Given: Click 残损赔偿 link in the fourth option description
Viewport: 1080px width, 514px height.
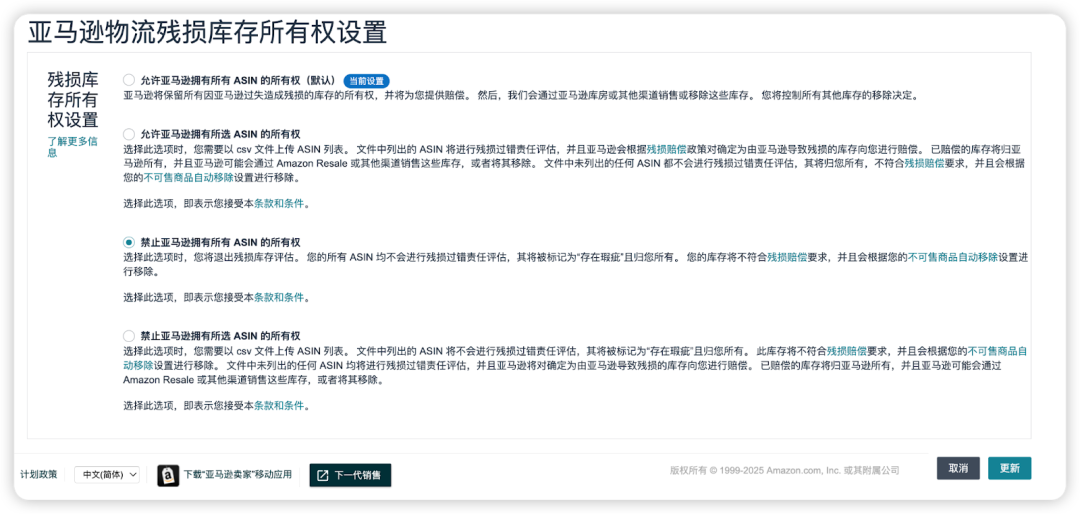Looking at the screenshot, I should tap(847, 351).
